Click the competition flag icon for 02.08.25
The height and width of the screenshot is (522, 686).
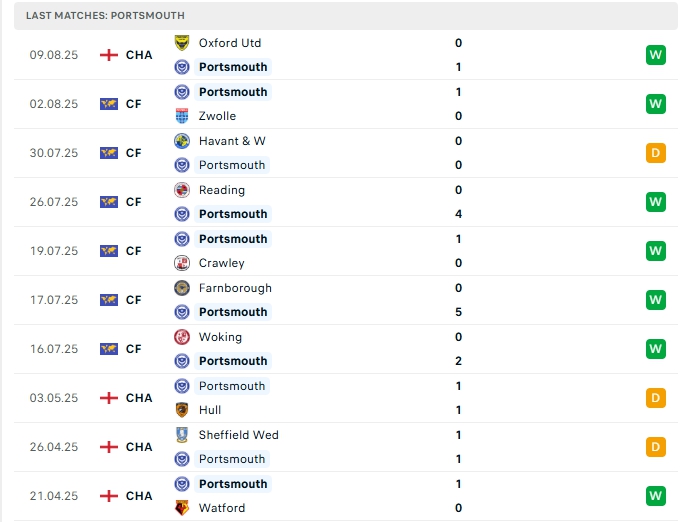109,104
